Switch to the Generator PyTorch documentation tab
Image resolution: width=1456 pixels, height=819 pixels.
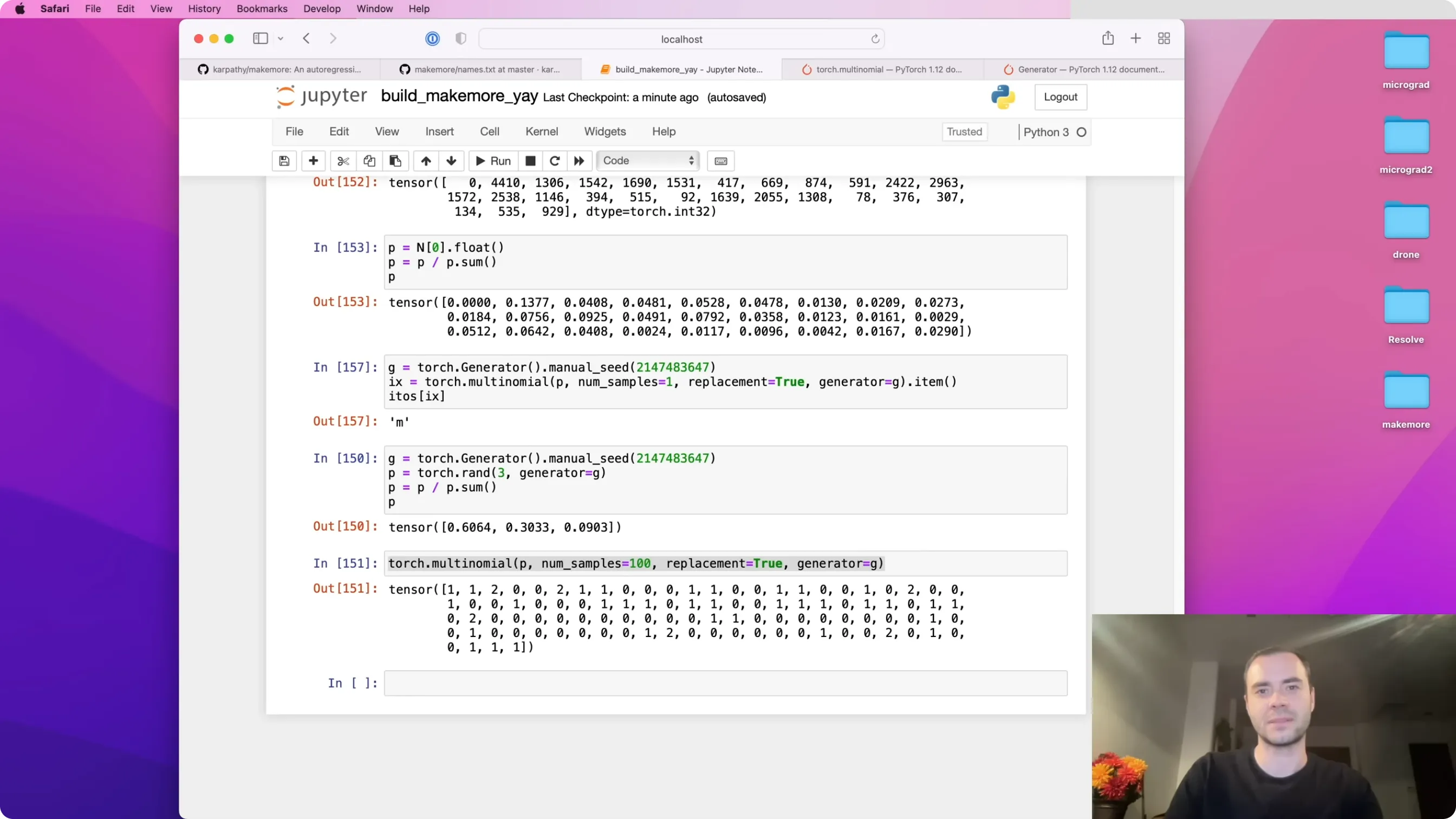1083,69
